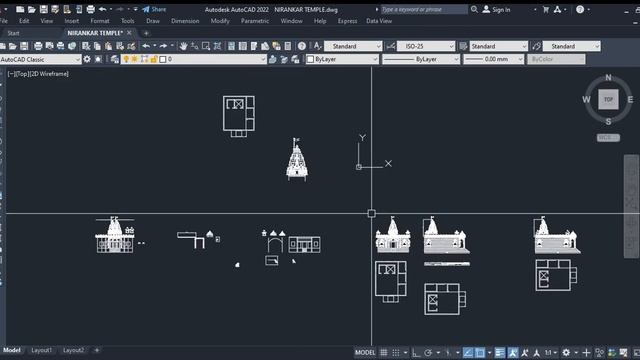Toggle Snap mode in status bar
Screen dimensions: 640x360
tap(396, 353)
